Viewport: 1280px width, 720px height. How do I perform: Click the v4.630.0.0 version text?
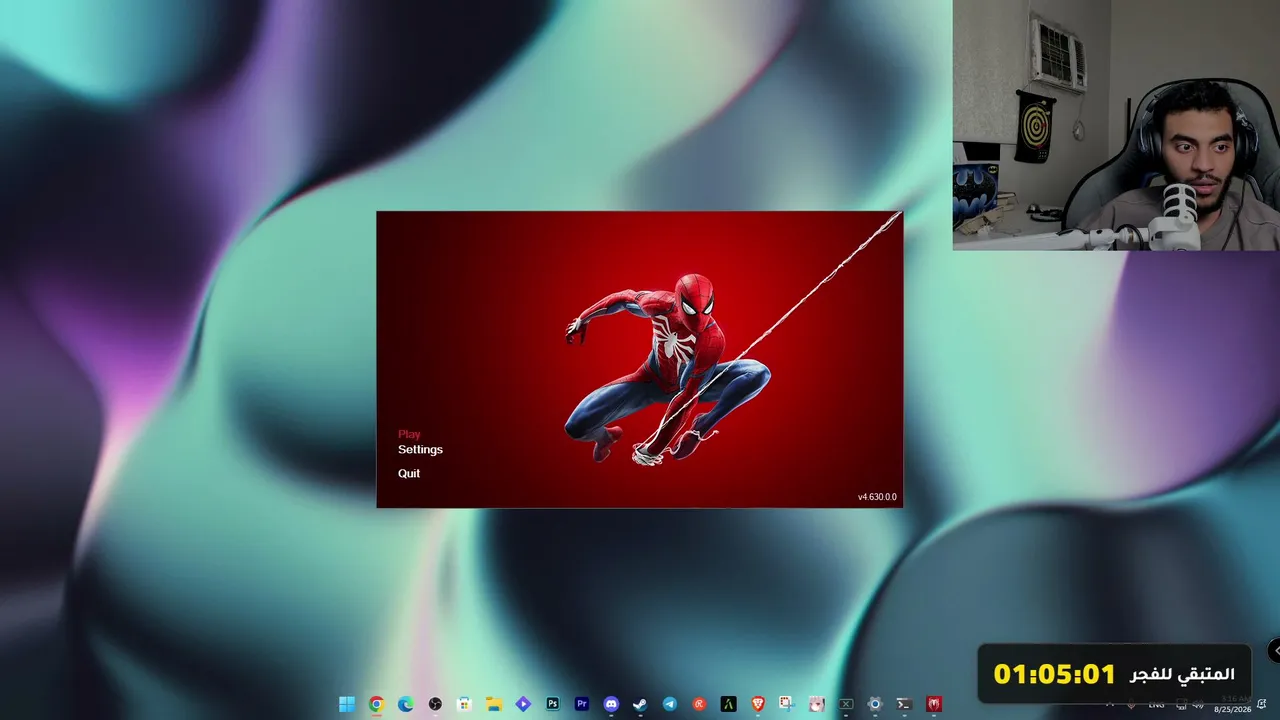877,497
